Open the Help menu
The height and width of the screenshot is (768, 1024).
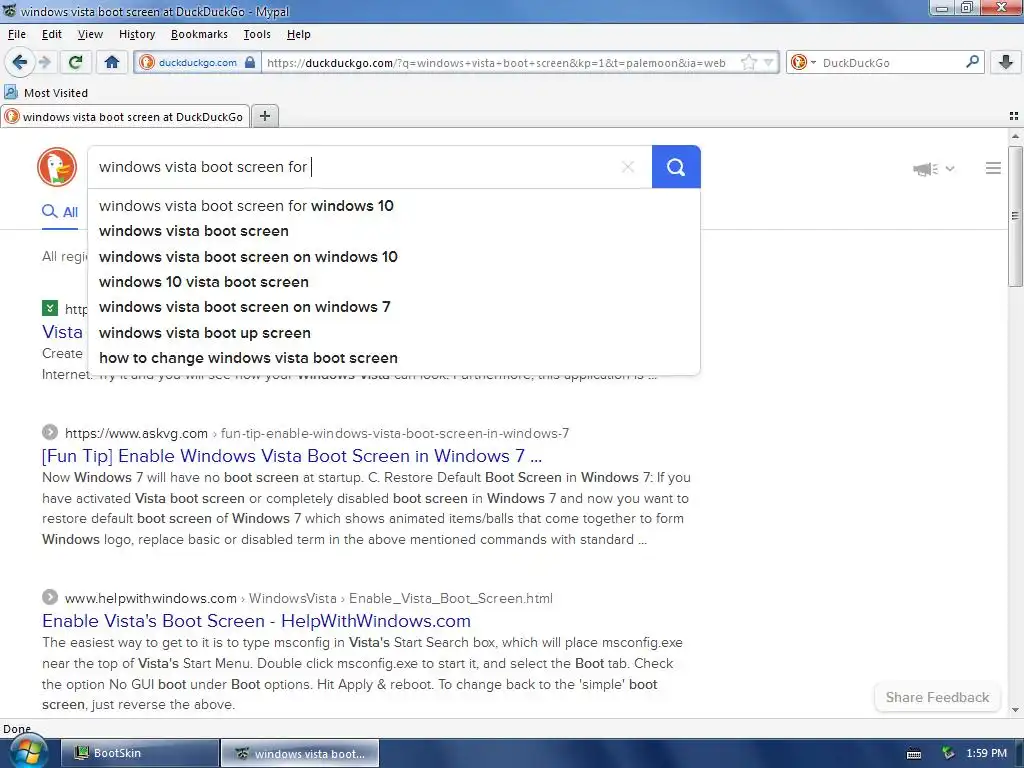click(298, 34)
